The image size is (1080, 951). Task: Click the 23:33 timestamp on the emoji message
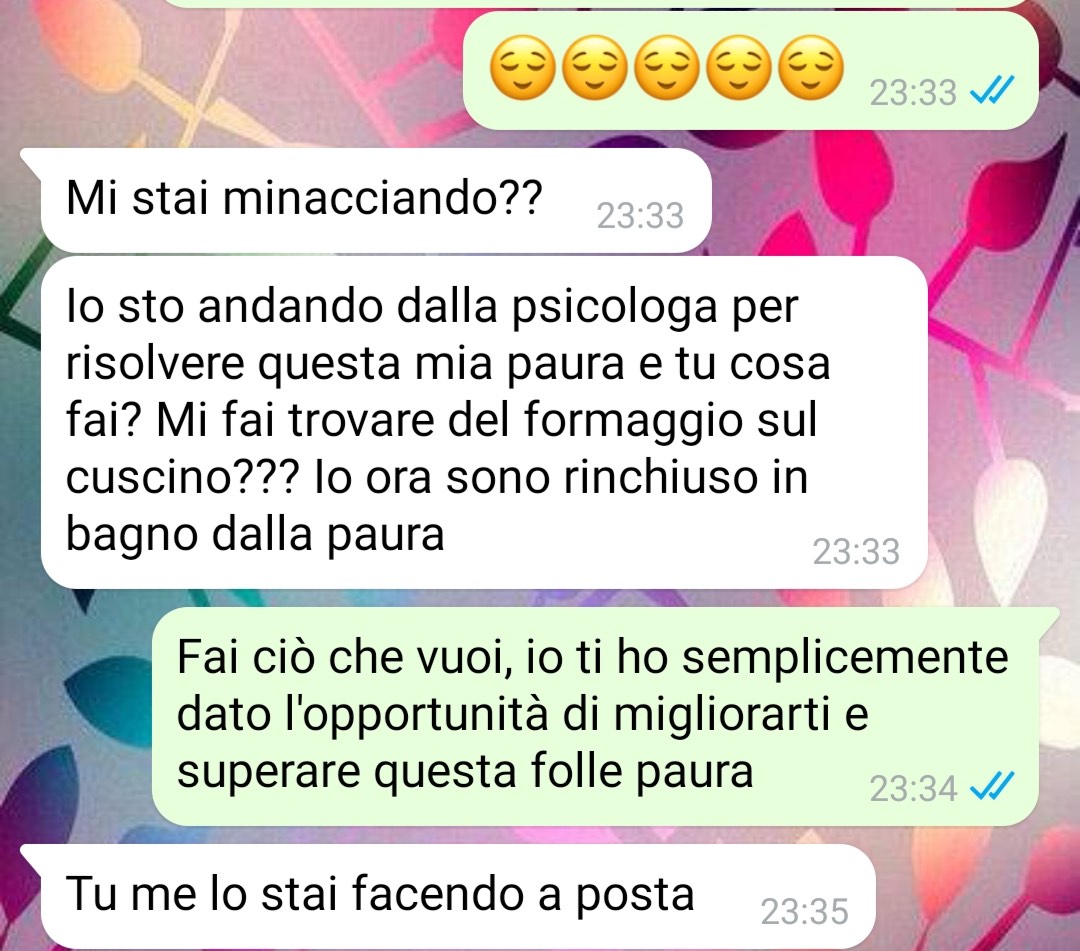point(913,92)
